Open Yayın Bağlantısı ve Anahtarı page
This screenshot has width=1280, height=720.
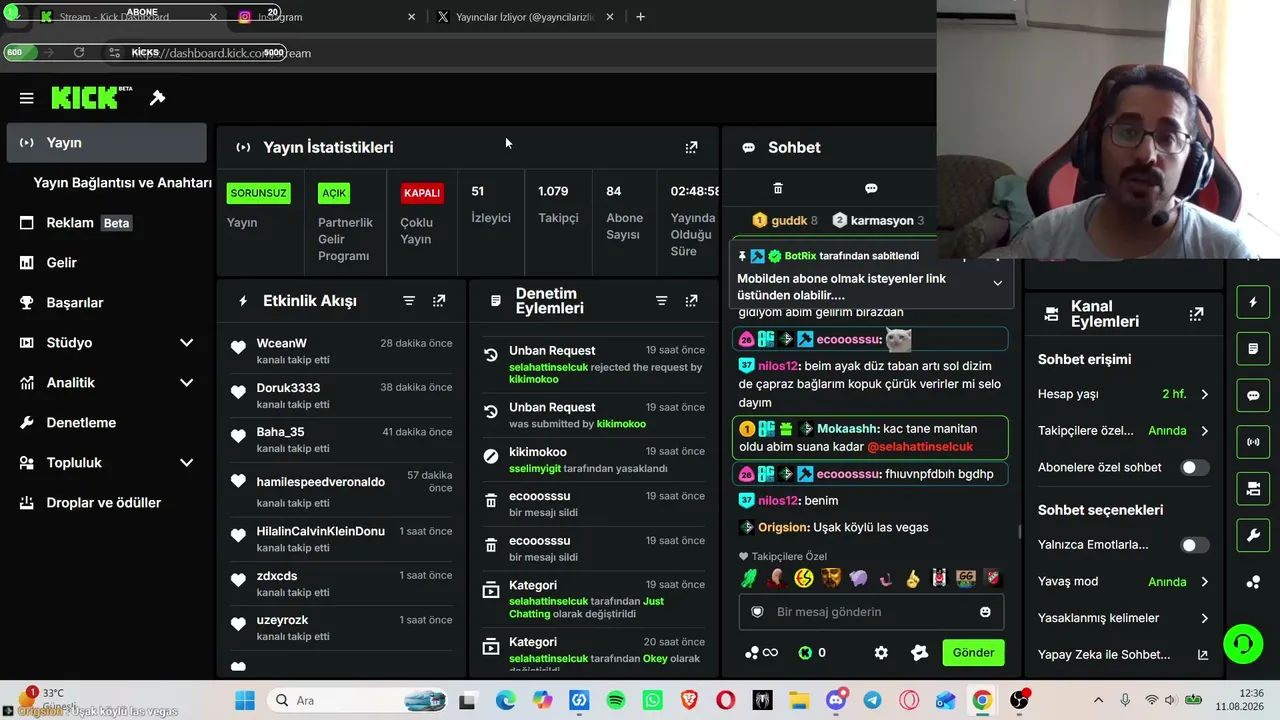click(122, 182)
